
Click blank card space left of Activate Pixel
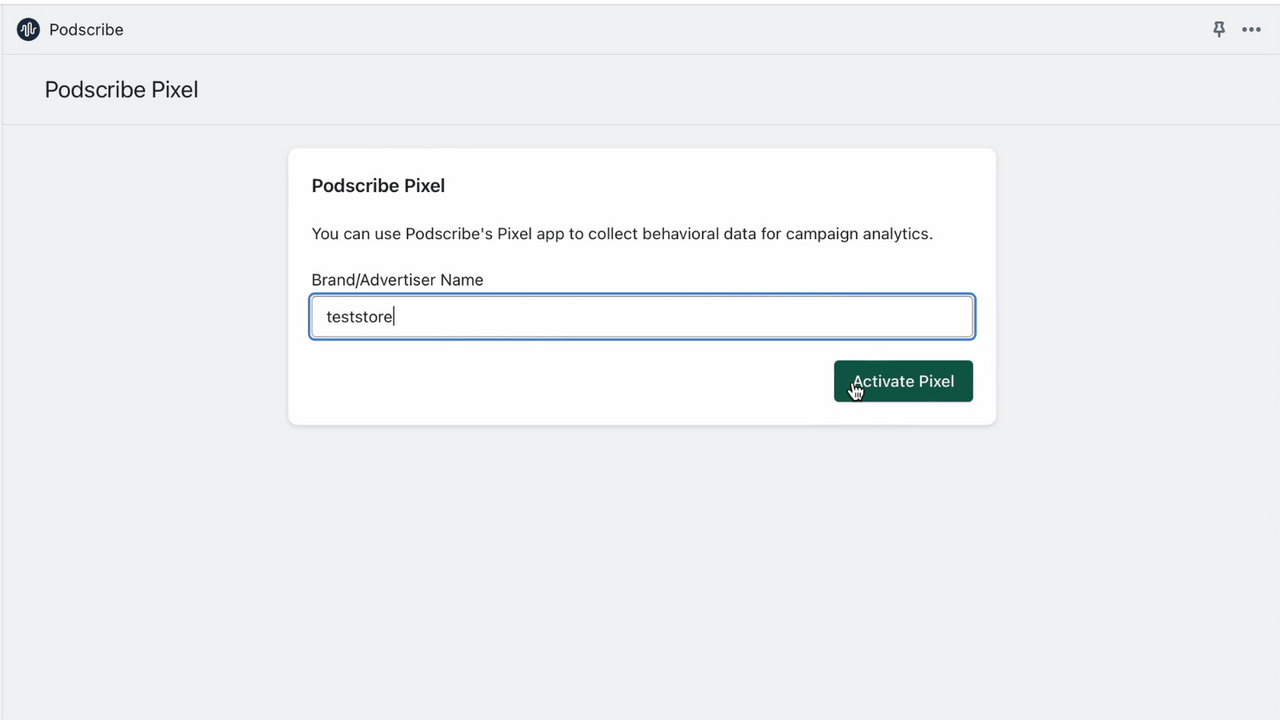(x=560, y=381)
